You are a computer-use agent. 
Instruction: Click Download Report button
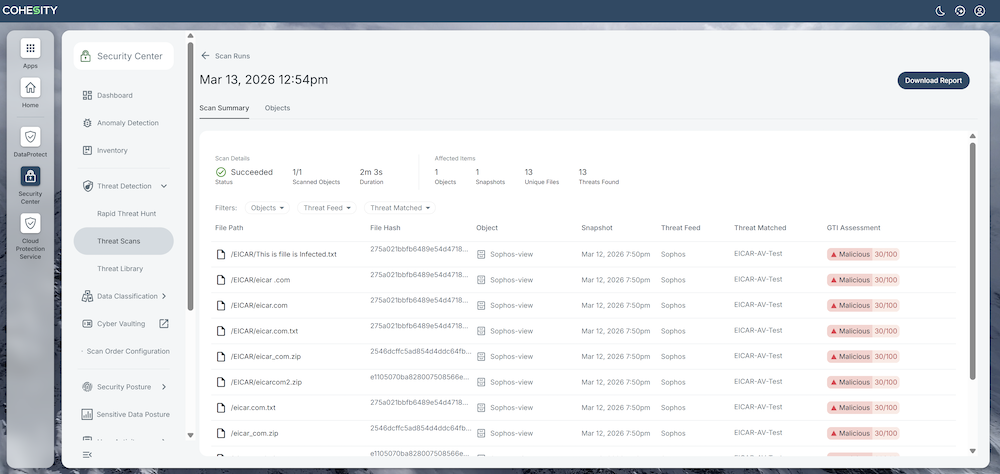[x=933, y=80]
